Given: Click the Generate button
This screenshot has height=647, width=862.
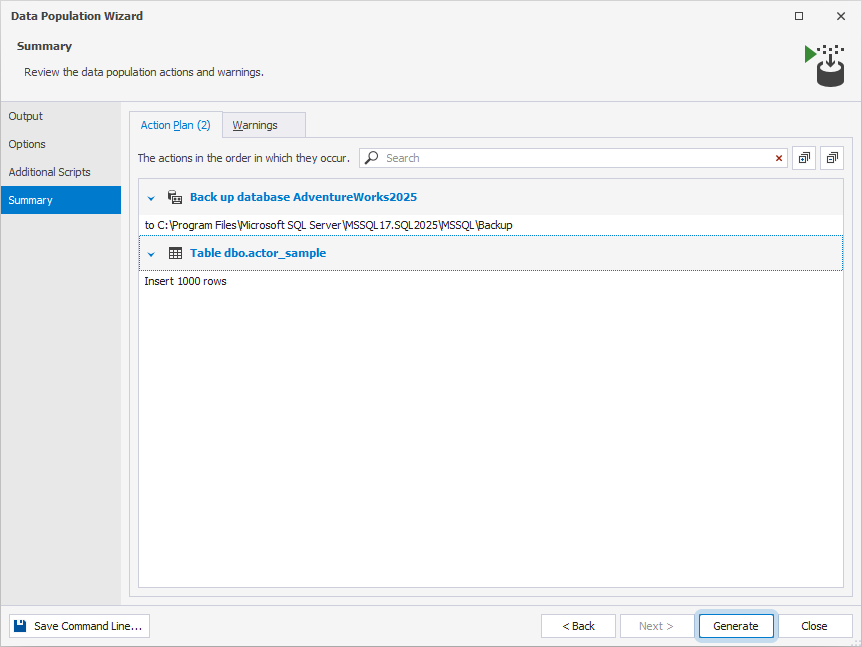Looking at the screenshot, I should pyautogui.click(x=736, y=626).
